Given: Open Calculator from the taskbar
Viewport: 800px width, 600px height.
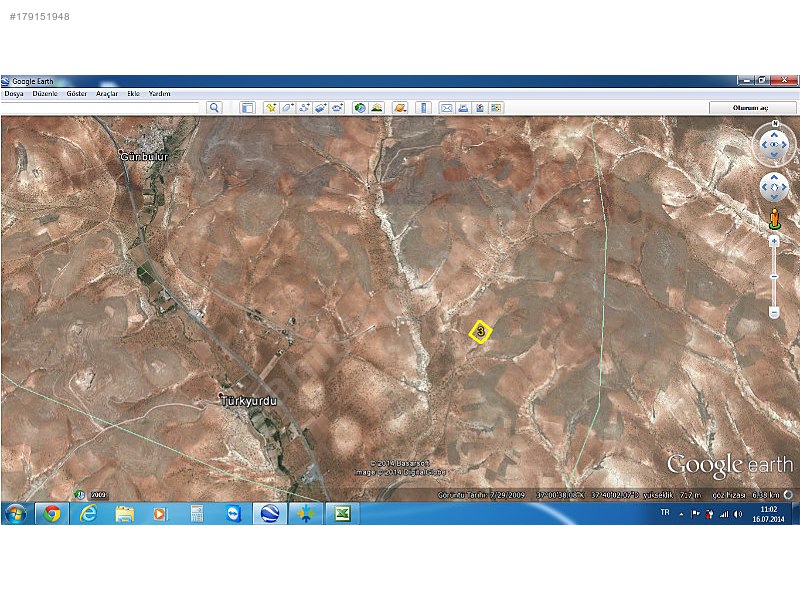Looking at the screenshot, I should coord(197,513).
